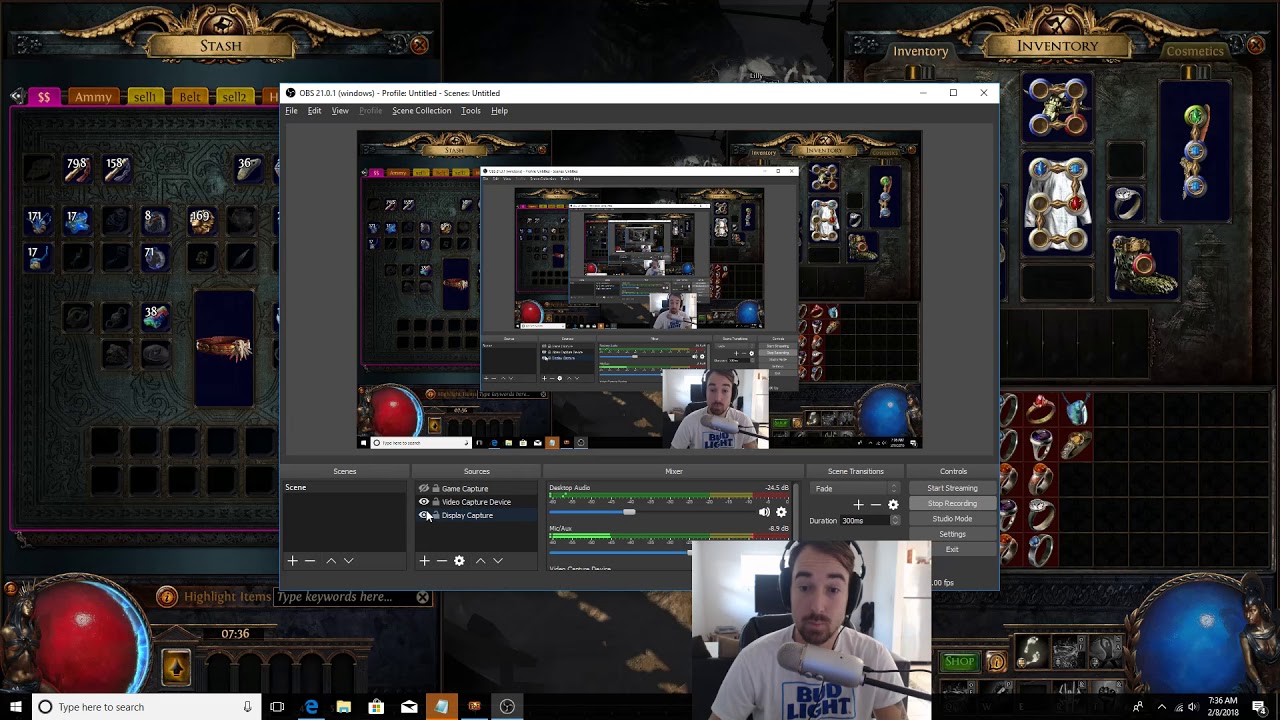Toggle lock on Display Capture source

click(x=435, y=515)
